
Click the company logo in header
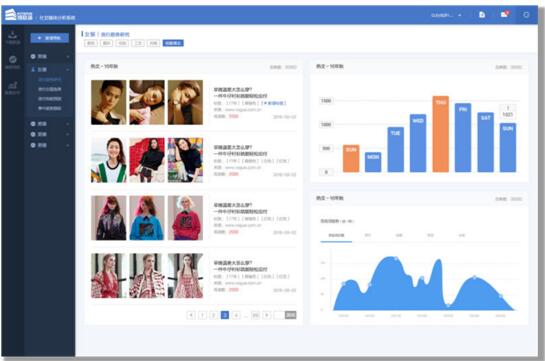[19, 15]
